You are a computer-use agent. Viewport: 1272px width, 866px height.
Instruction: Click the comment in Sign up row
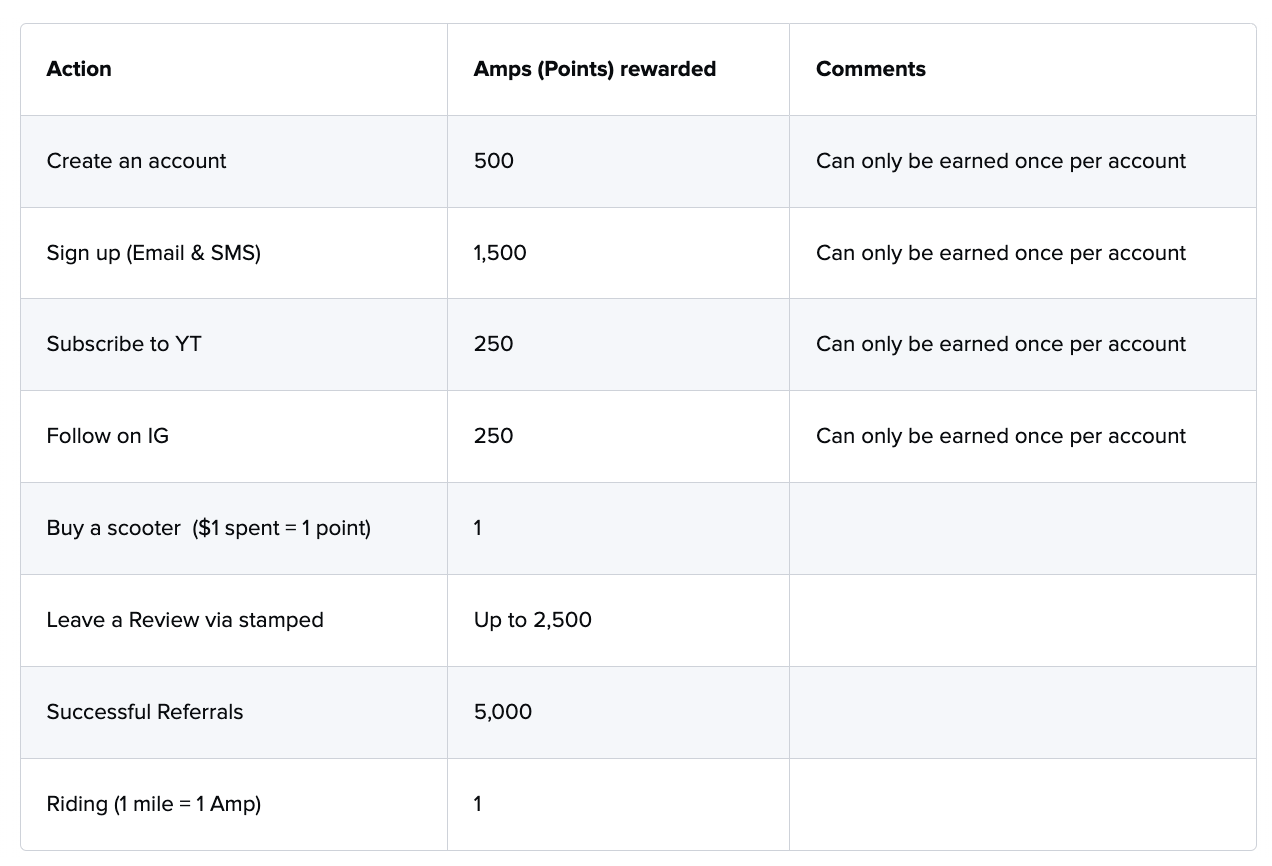pos(1000,253)
